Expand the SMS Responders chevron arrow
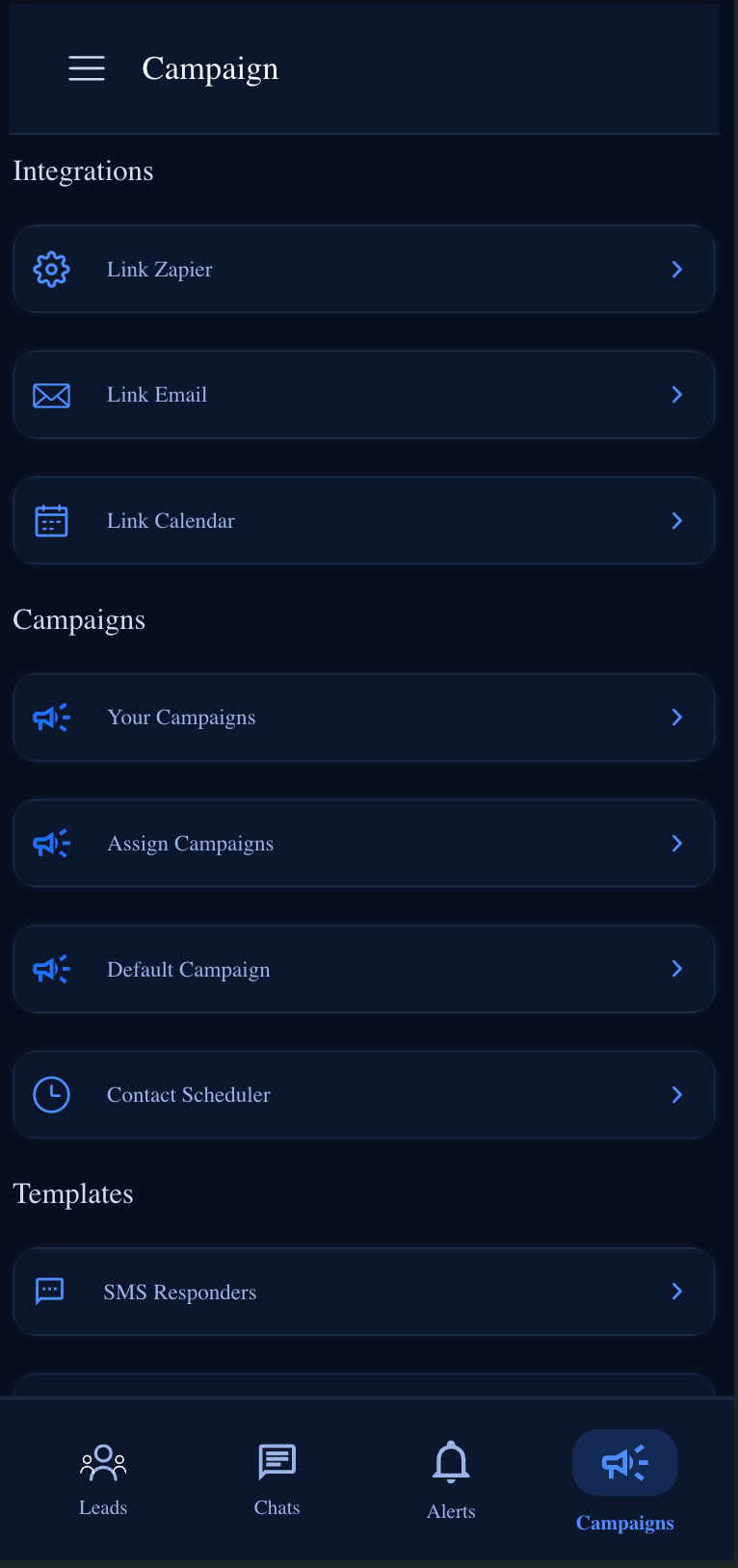Viewport: 738px width, 1568px height. [677, 1292]
